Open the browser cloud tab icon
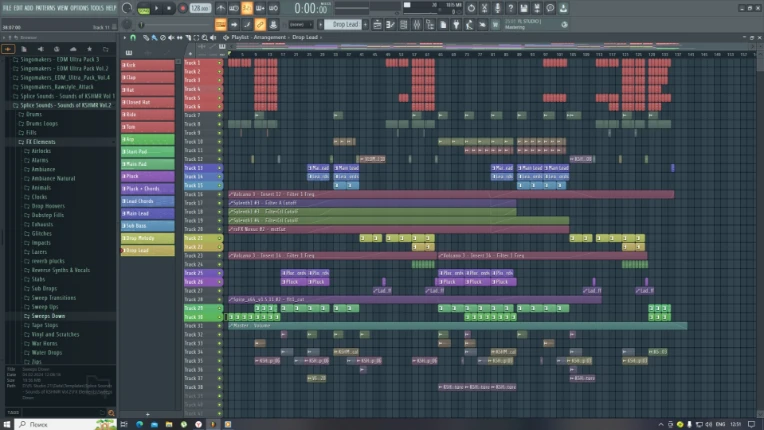764x430 pixels. click(73, 49)
